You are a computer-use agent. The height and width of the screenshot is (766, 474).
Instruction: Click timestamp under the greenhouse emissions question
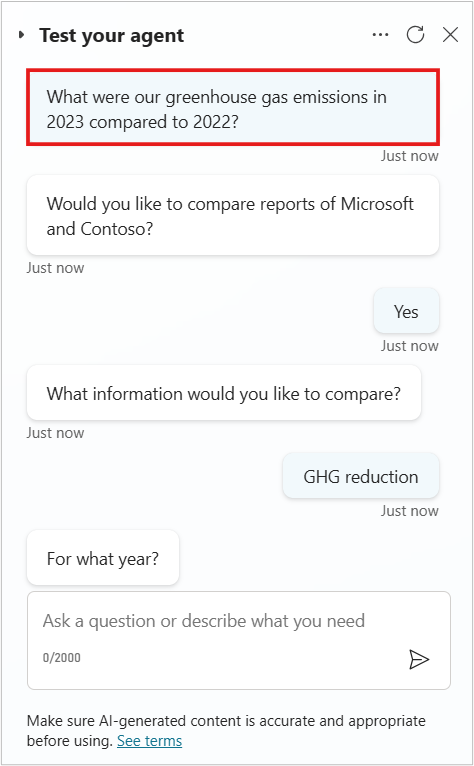[409, 156]
